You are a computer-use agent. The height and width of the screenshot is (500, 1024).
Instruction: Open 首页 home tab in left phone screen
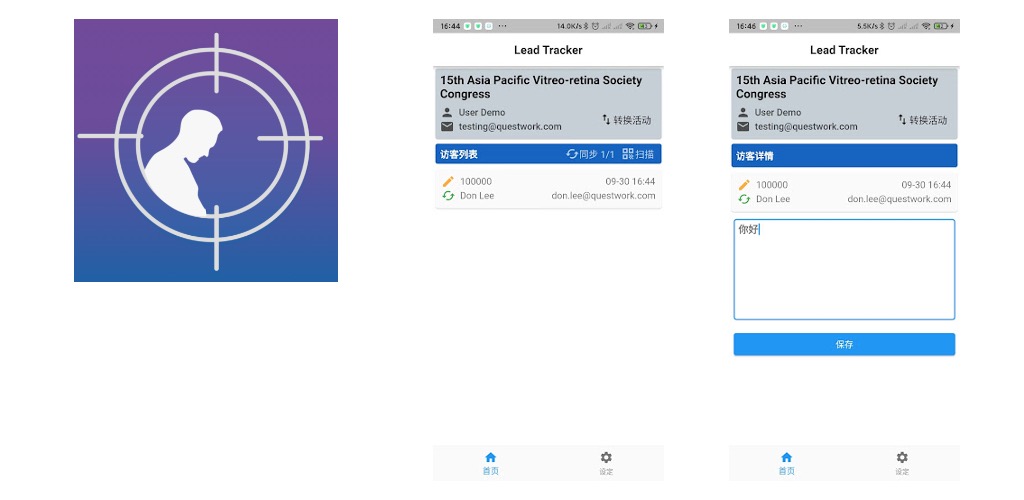click(490, 463)
